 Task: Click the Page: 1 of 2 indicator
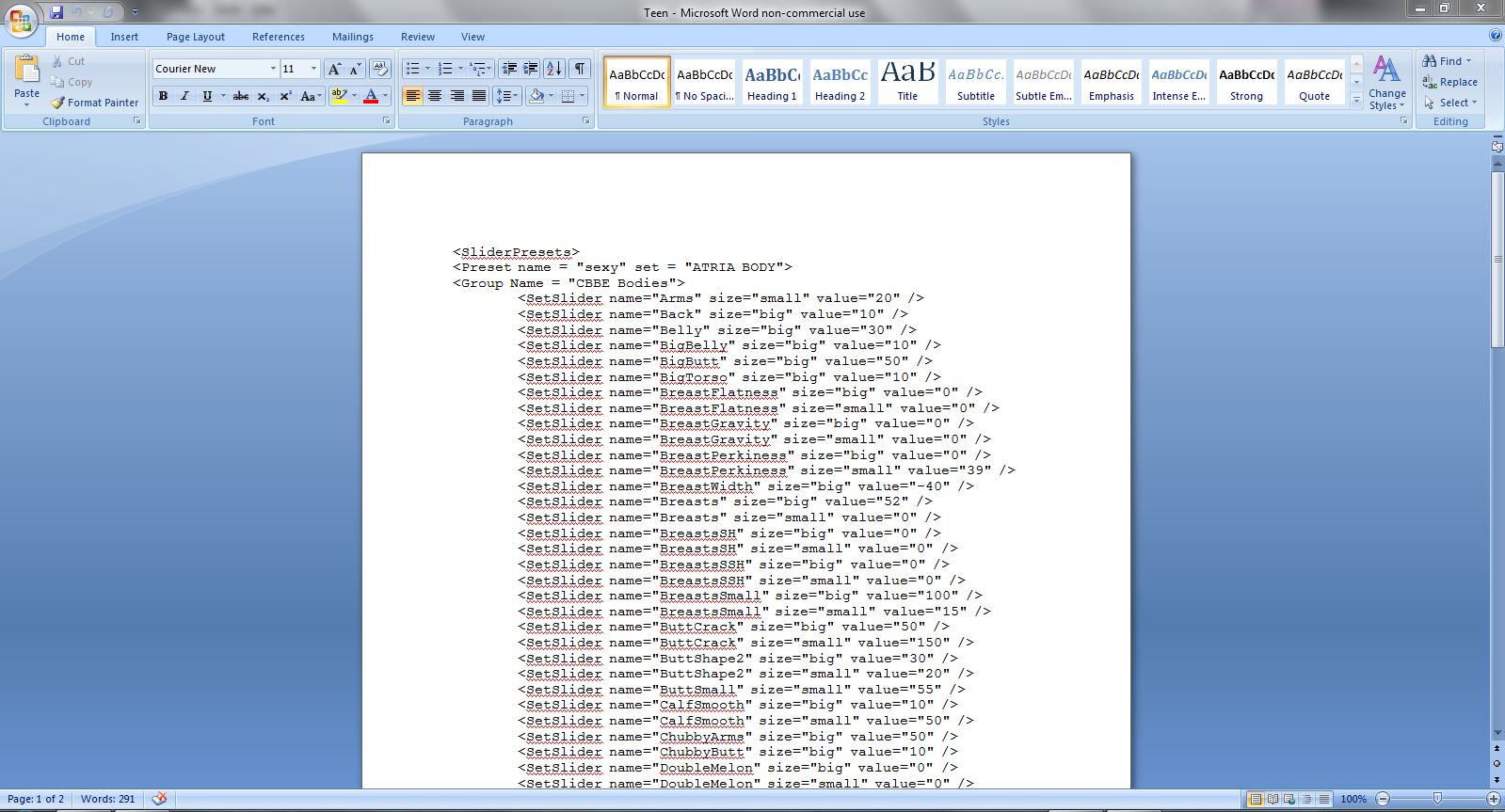tap(36, 799)
